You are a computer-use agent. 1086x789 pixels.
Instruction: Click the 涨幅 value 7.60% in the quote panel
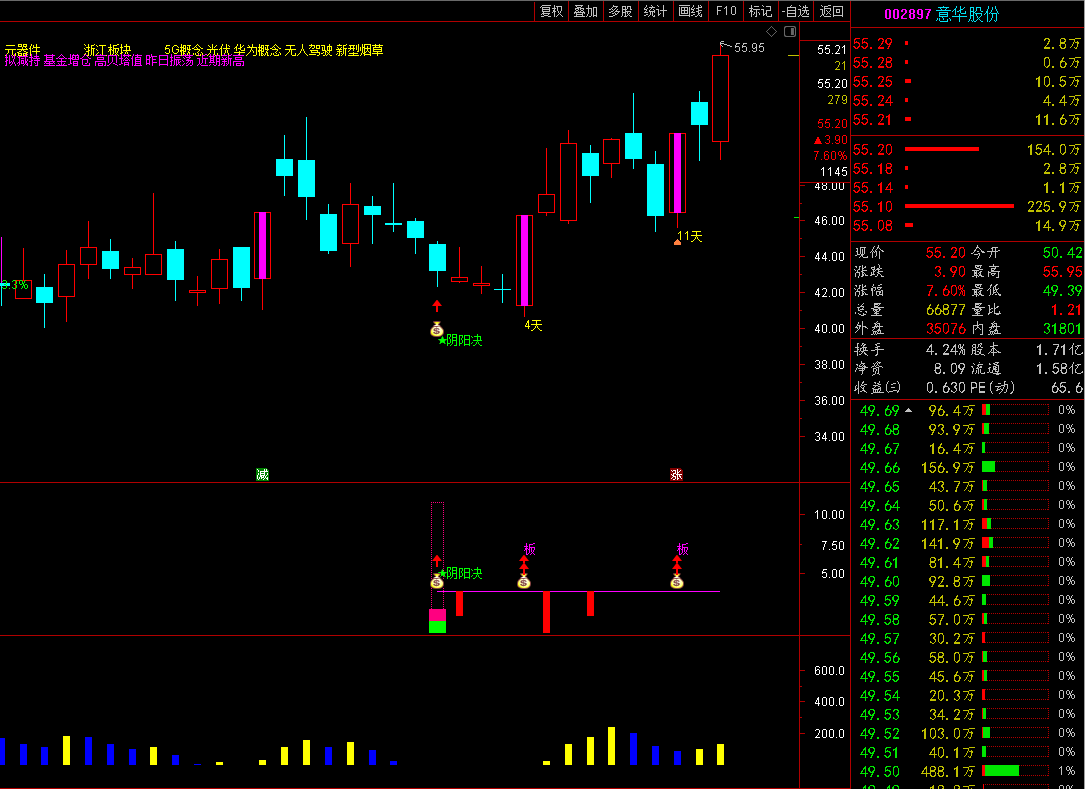click(x=945, y=291)
